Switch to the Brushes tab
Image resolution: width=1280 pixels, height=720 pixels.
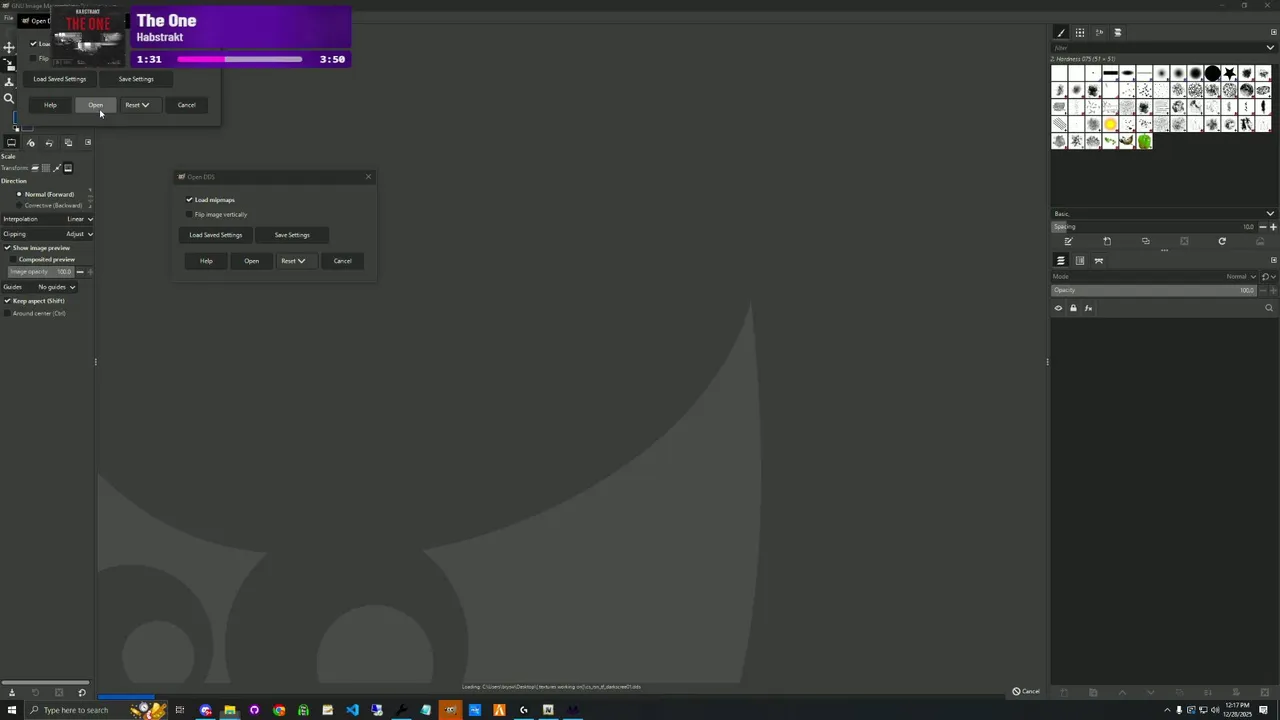pyautogui.click(x=1061, y=33)
